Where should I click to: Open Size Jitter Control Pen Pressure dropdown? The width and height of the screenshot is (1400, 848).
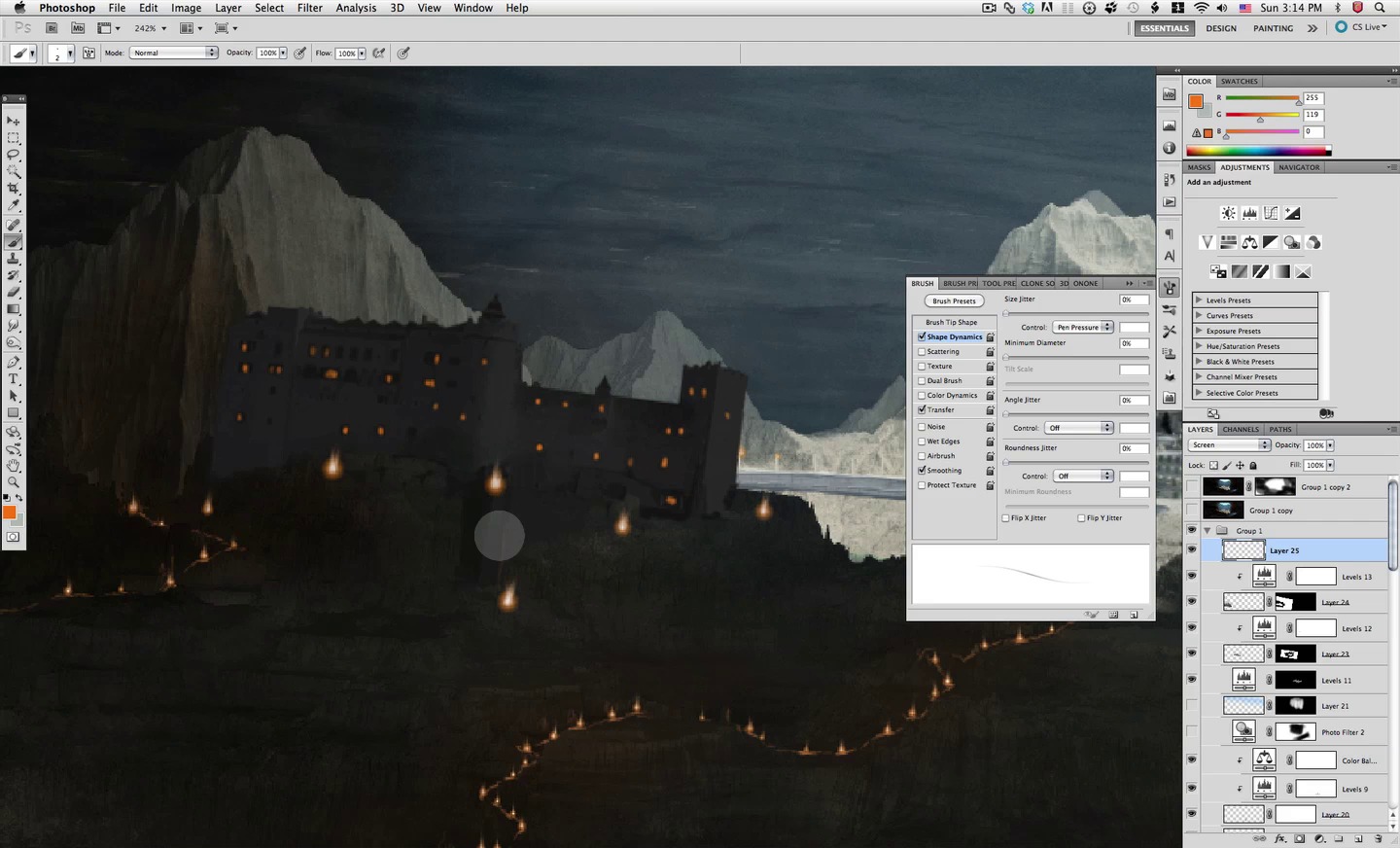coord(1082,327)
